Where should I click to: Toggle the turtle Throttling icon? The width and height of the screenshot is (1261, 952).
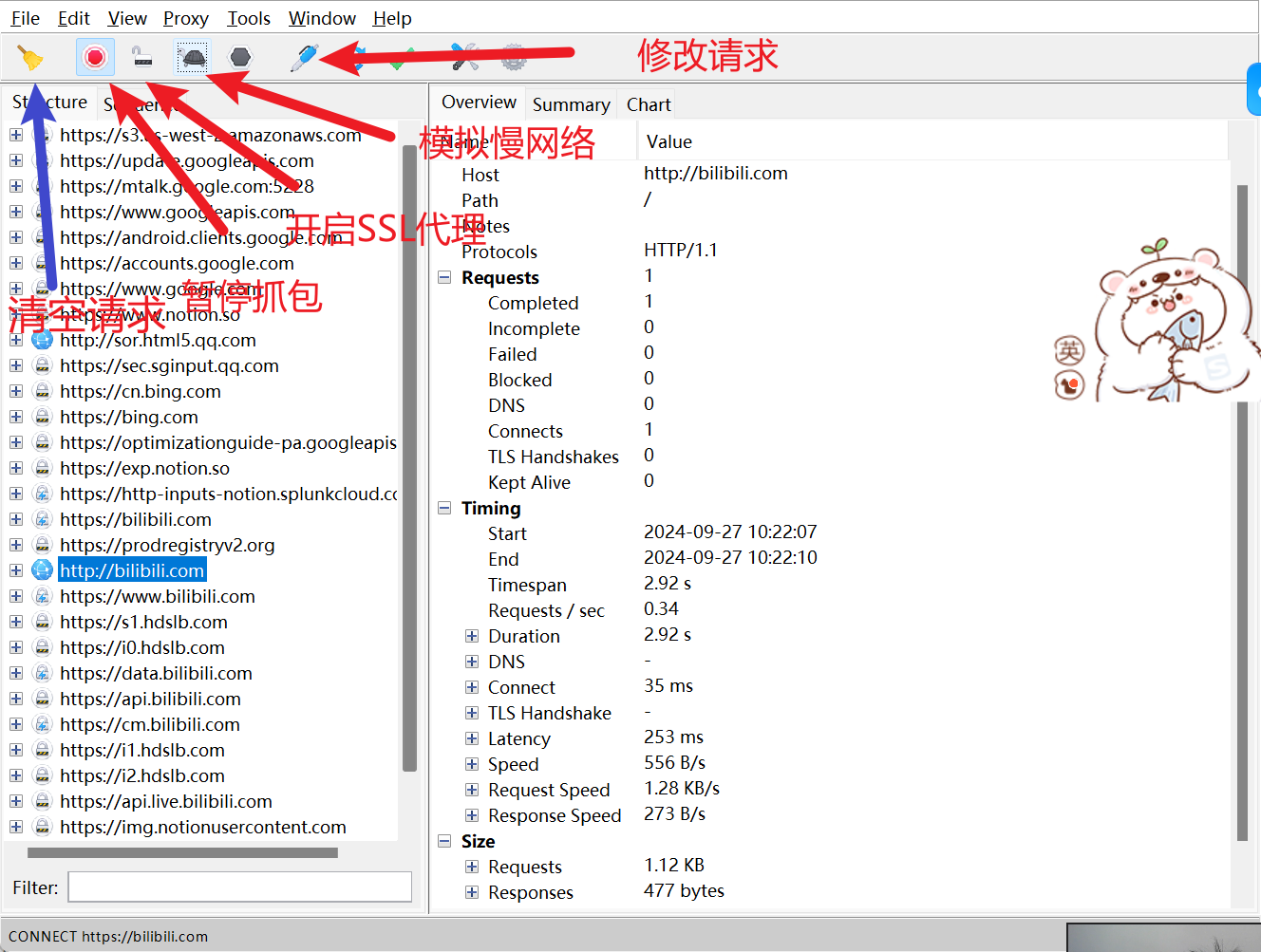pyautogui.click(x=193, y=58)
